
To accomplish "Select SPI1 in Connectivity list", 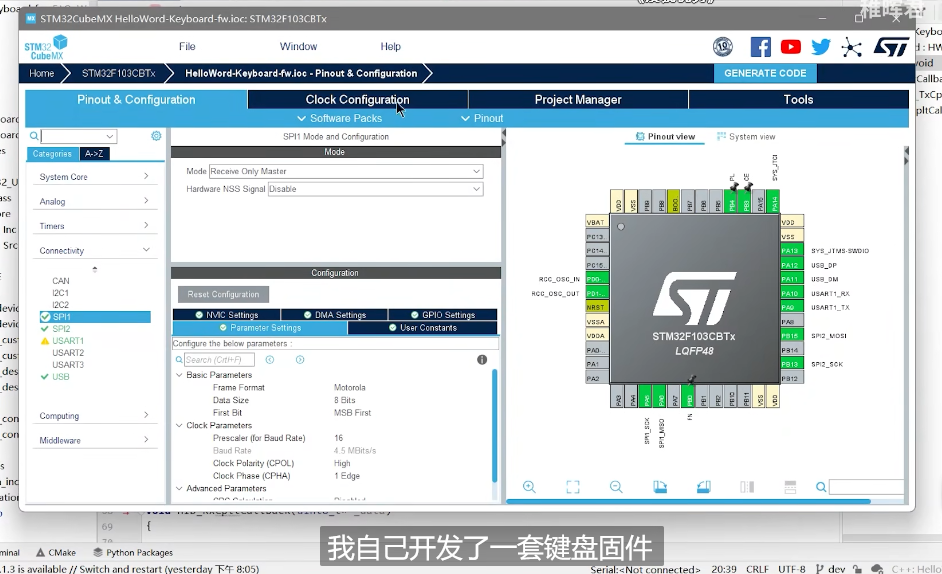I will pos(95,317).
